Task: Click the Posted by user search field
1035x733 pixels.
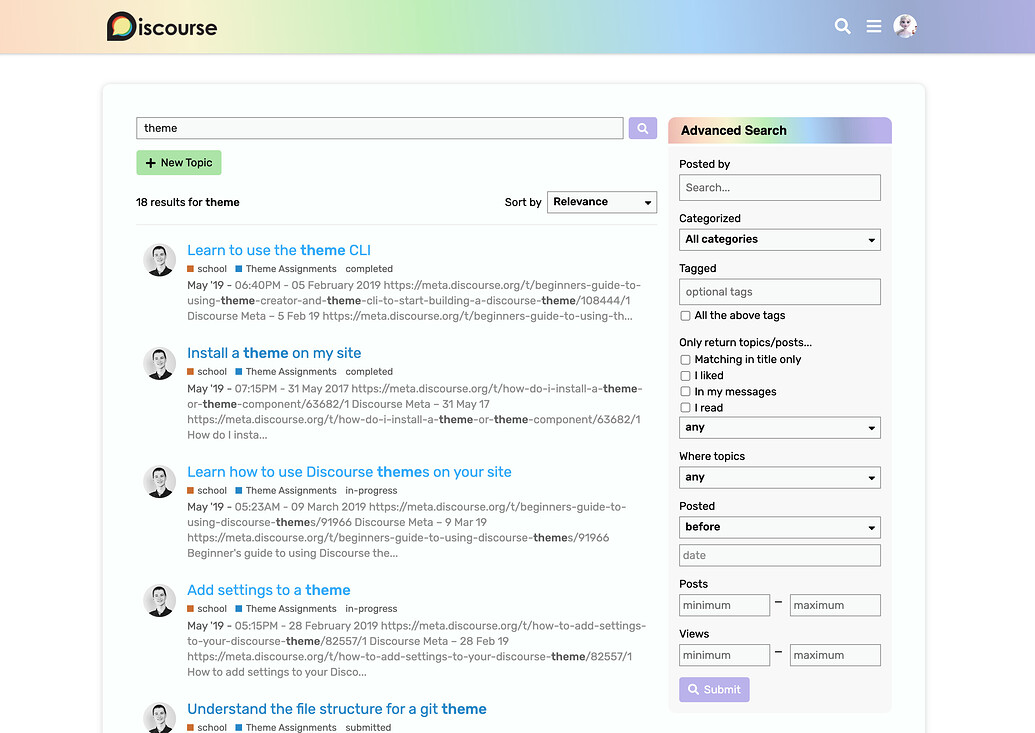Action: click(779, 188)
